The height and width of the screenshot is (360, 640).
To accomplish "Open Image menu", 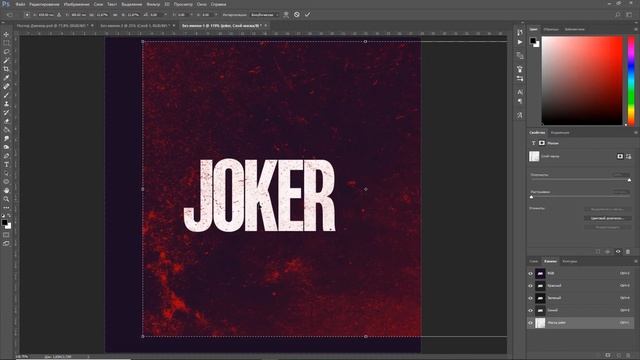I will coord(76,4).
